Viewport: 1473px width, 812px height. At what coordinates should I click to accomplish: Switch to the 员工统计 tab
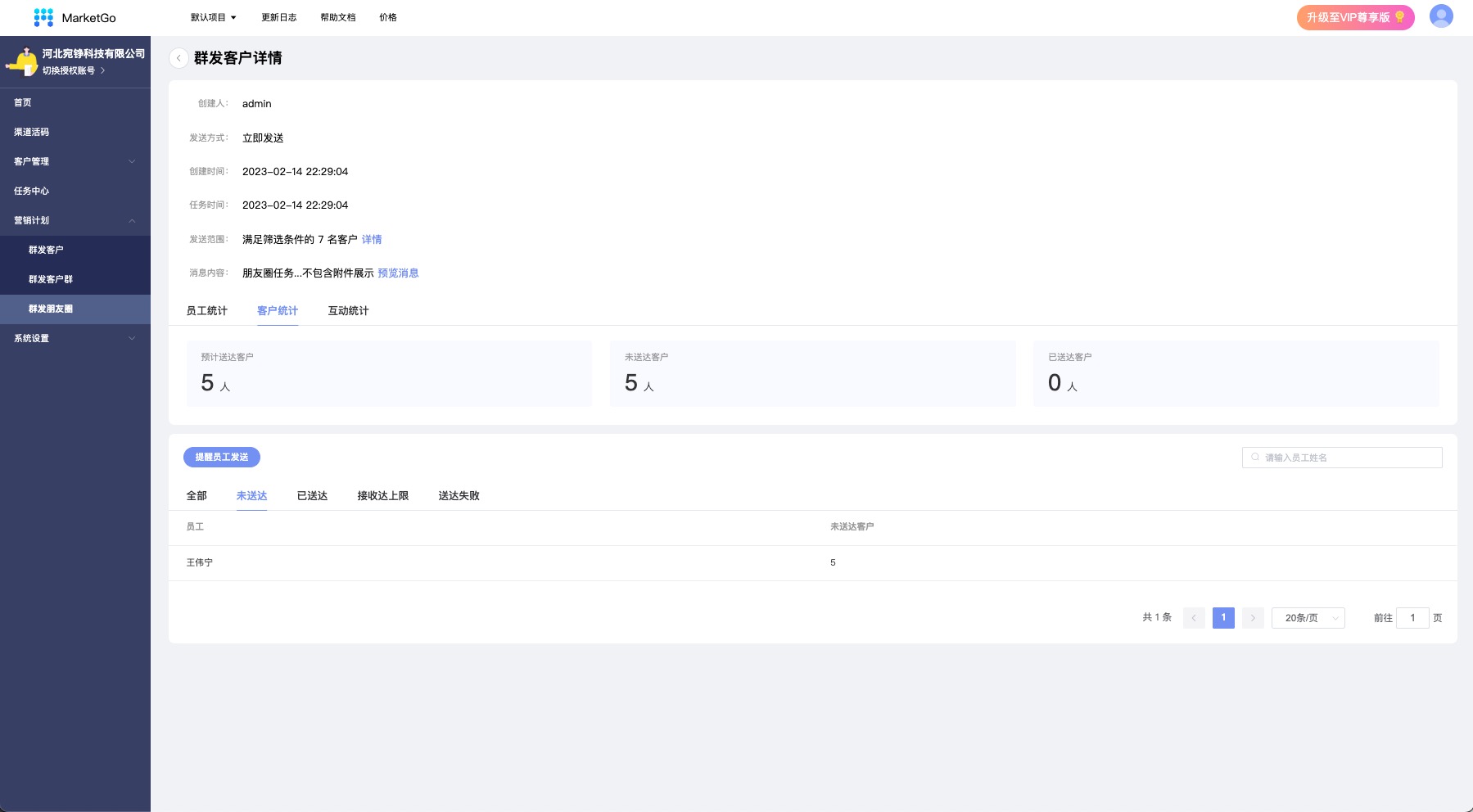pyautogui.click(x=206, y=311)
